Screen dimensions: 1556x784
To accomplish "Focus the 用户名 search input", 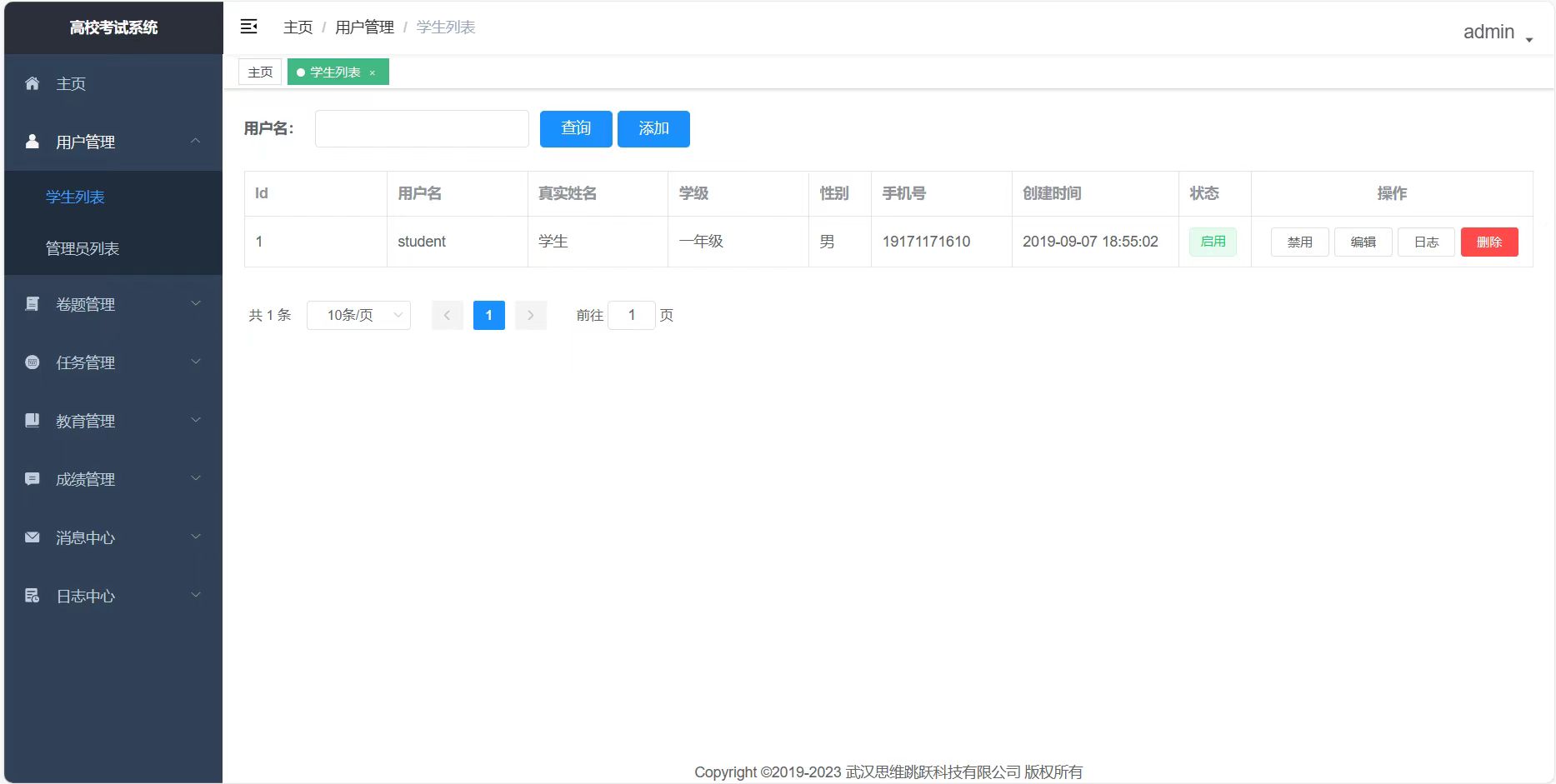I will pyautogui.click(x=422, y=128).
